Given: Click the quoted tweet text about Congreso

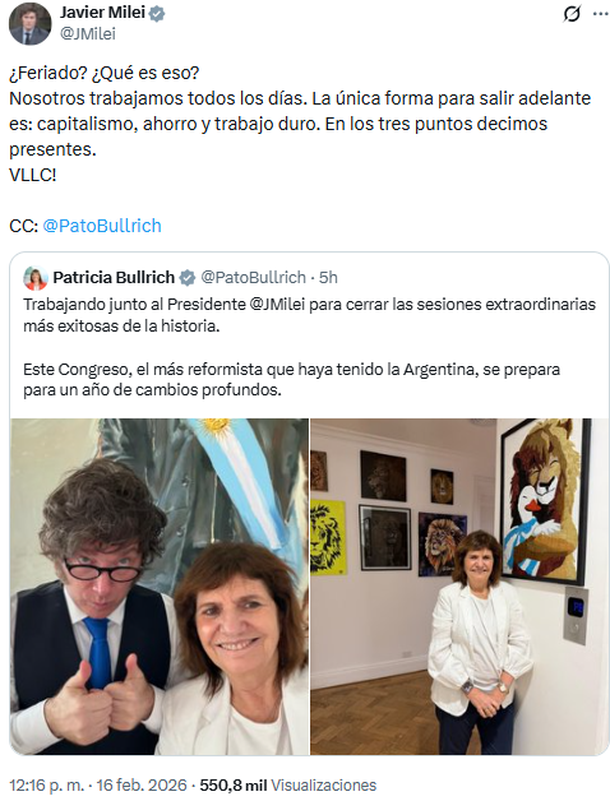Looking at the screenshot, I should point(292,380).
